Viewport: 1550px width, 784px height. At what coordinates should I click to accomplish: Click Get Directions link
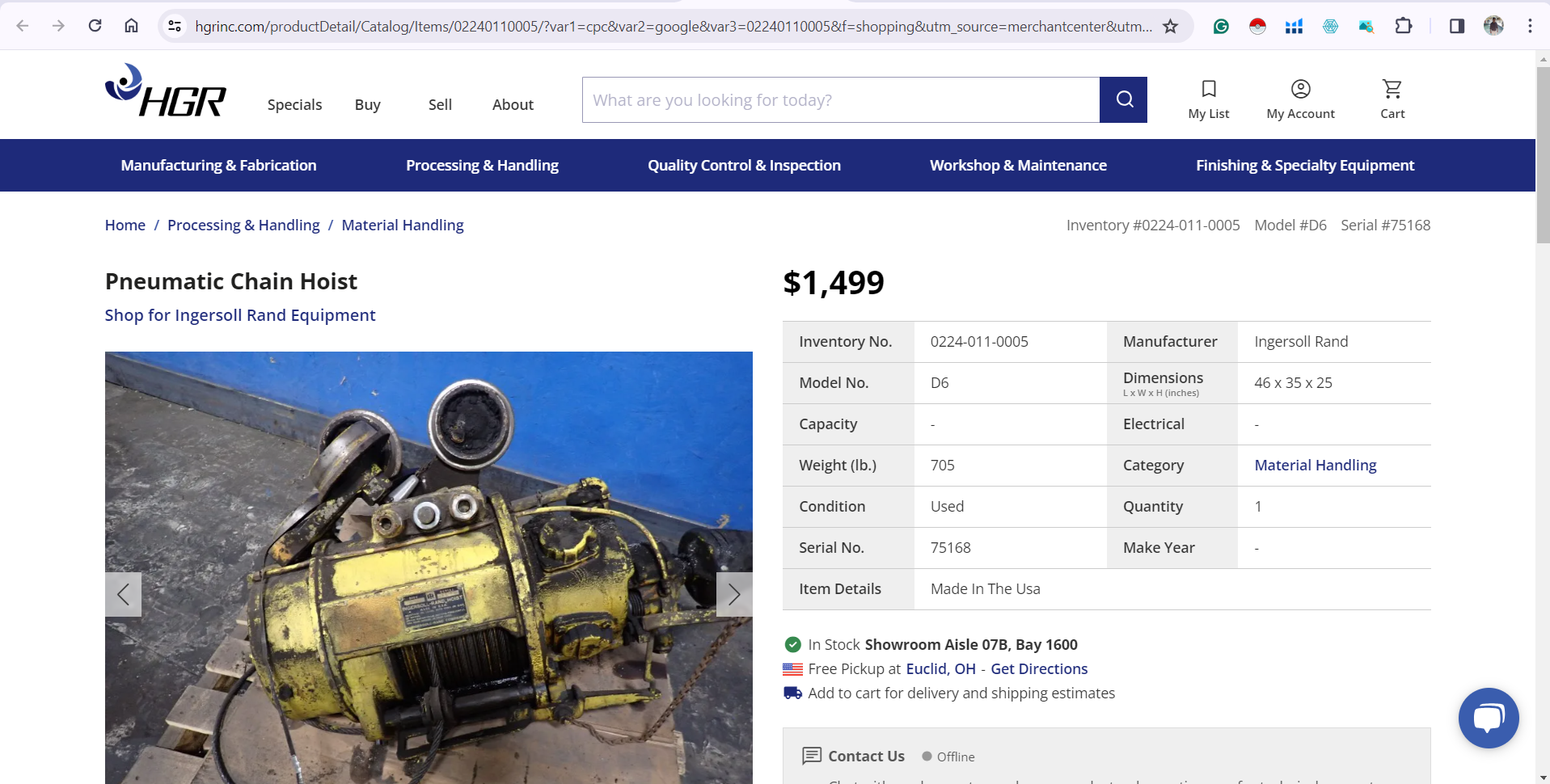pyautogui.click(x=1039, y=668)
